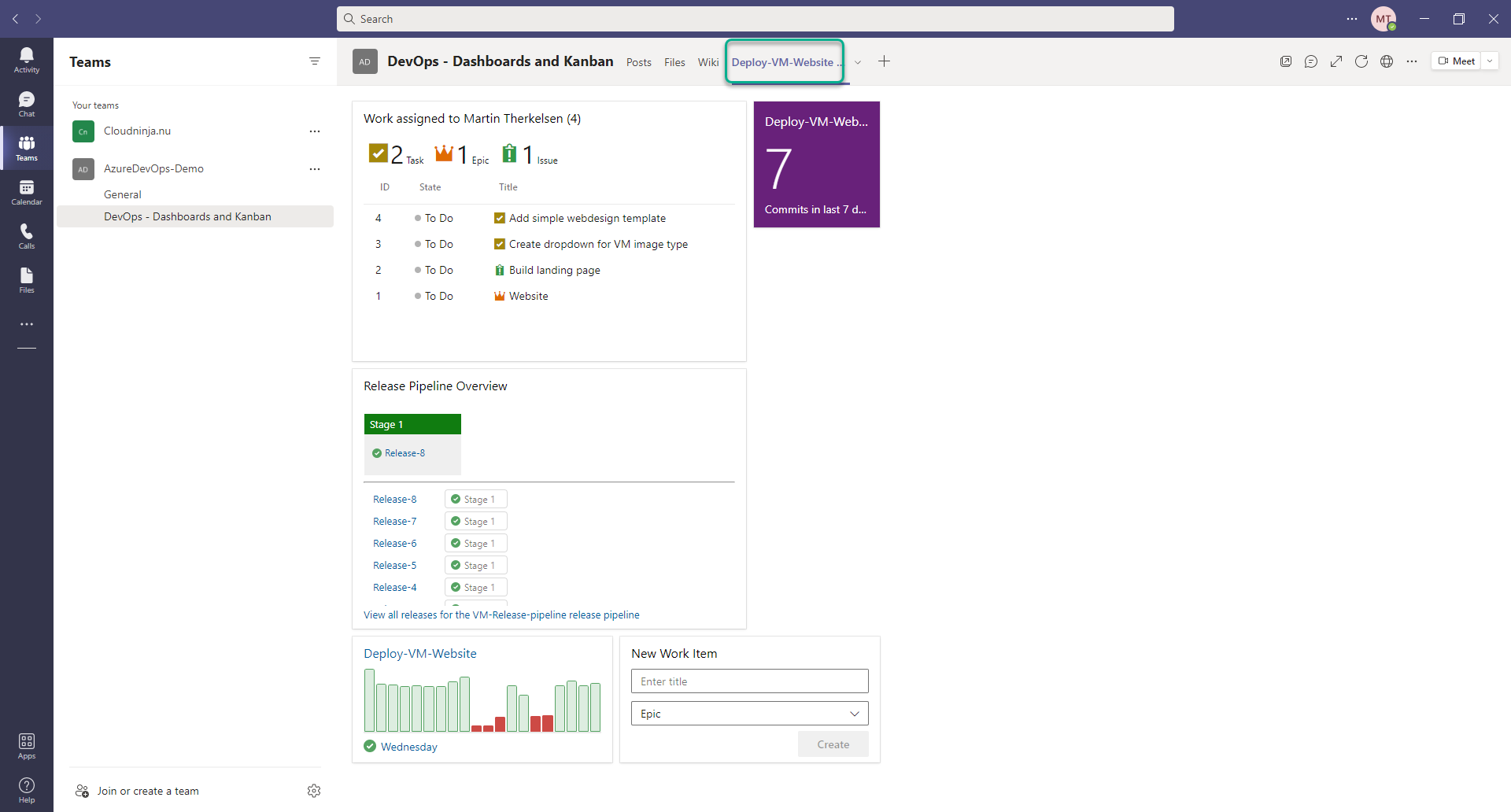The width and height of the screenshot is (1511, 812).
Task: Click the Stage 1 green header
Action: (x=412, y=424)
